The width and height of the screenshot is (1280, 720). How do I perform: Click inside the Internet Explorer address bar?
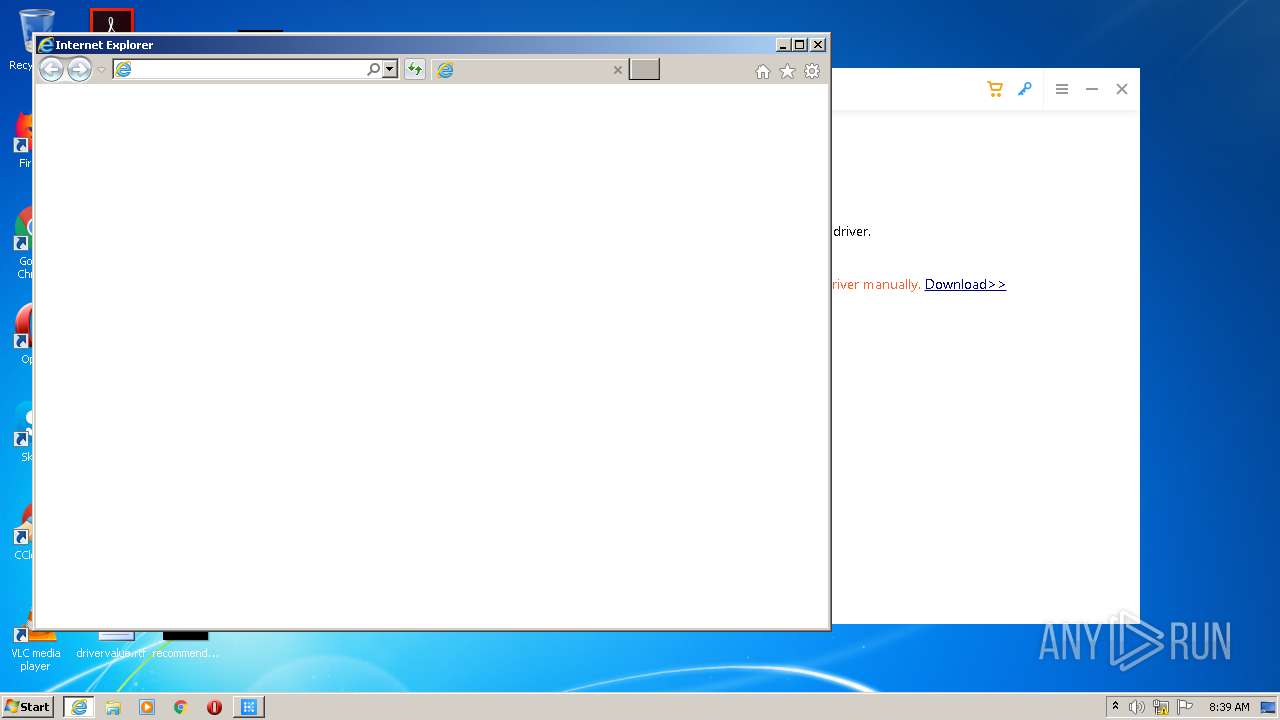239,69
